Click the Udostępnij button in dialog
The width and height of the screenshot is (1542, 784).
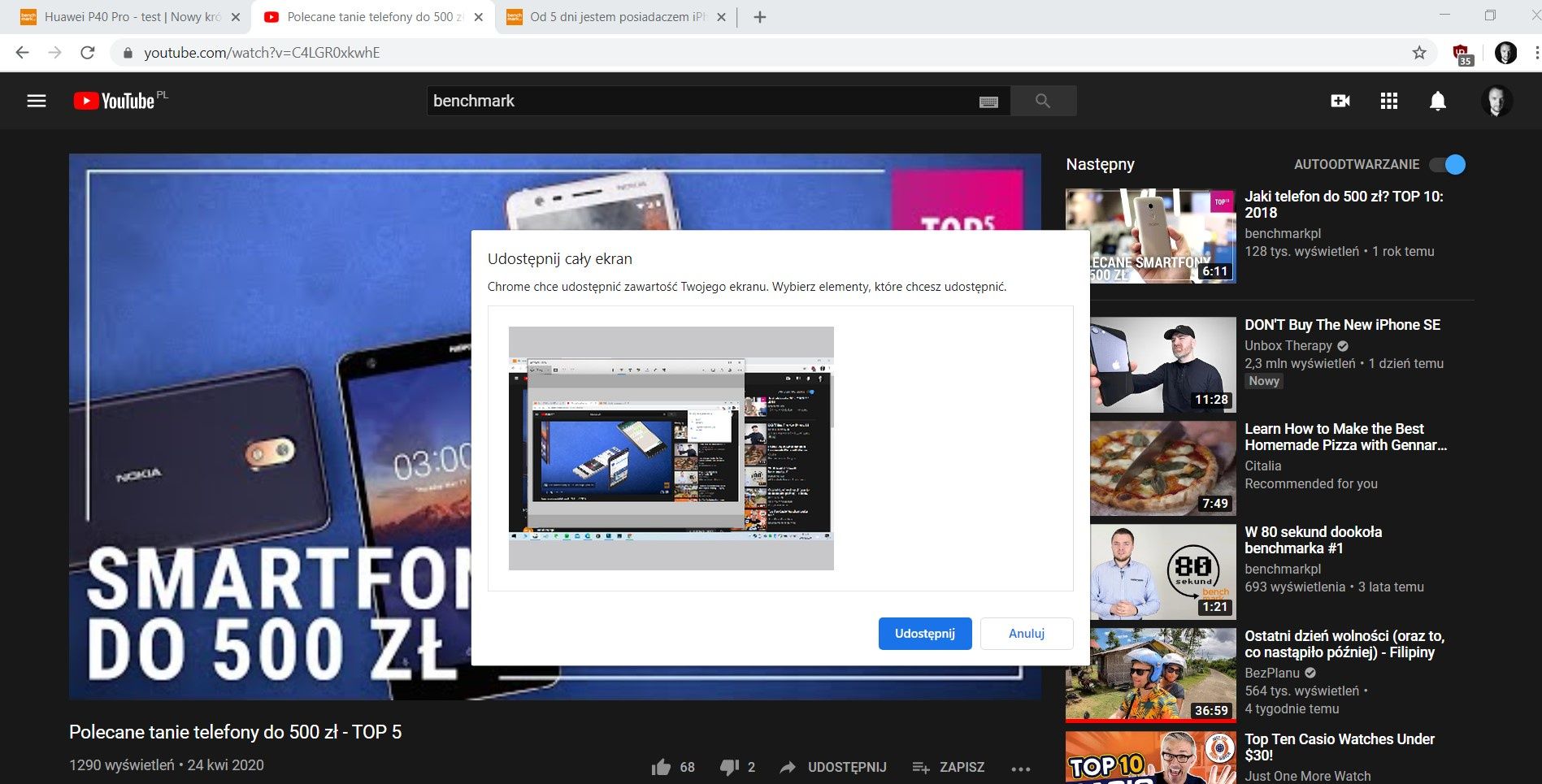point(925,634)
